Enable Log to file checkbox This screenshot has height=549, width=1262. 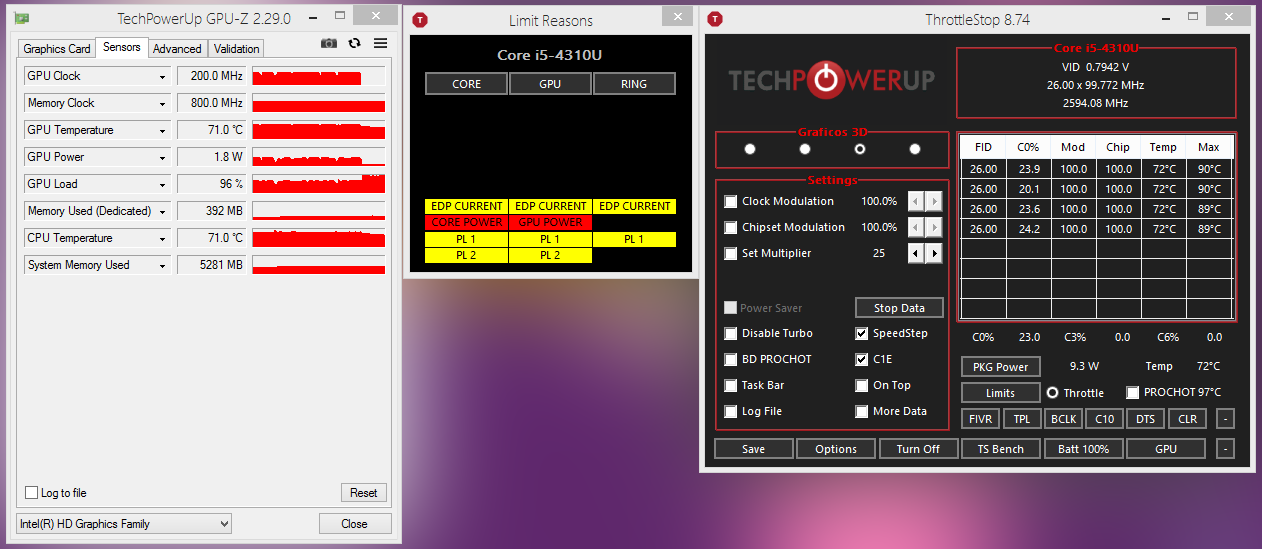32,493
